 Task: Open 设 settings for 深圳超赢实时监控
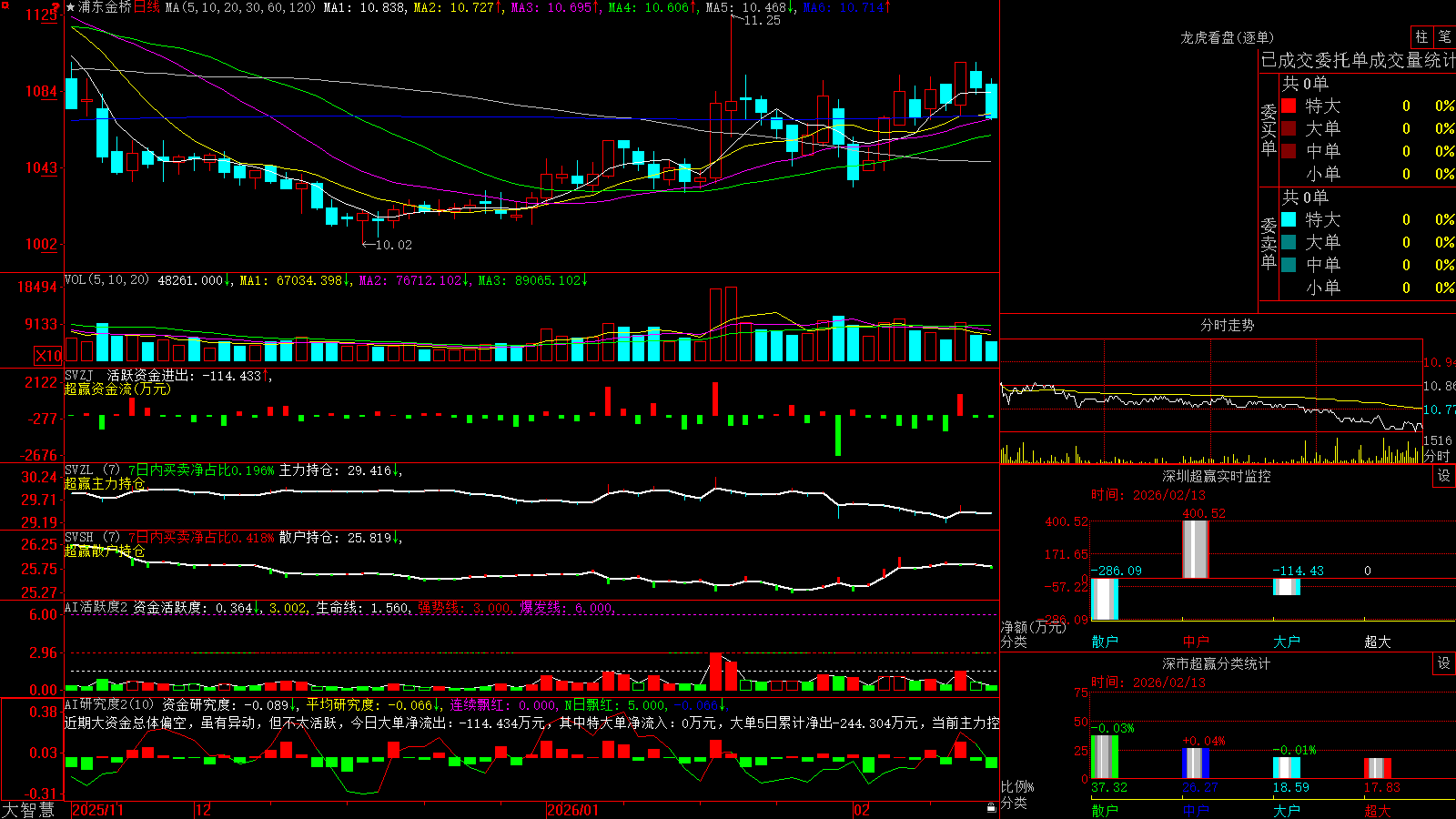click(1444, 476)
